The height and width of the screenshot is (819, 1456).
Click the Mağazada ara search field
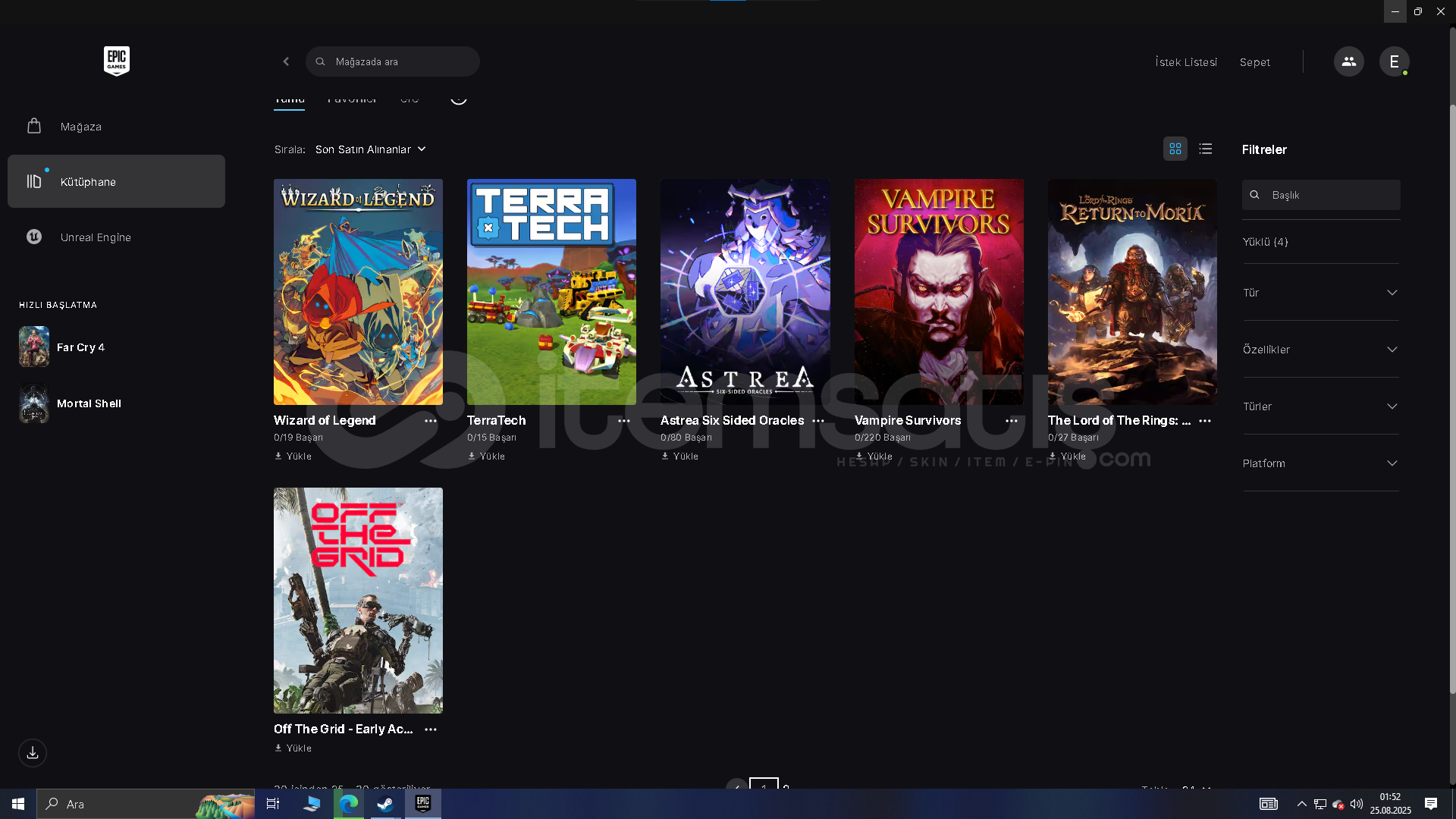(393, 61)
